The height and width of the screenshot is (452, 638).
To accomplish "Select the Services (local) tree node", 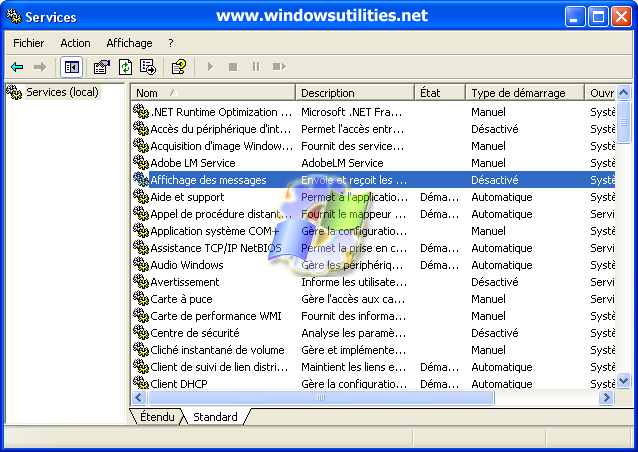I will pos(61,92).
